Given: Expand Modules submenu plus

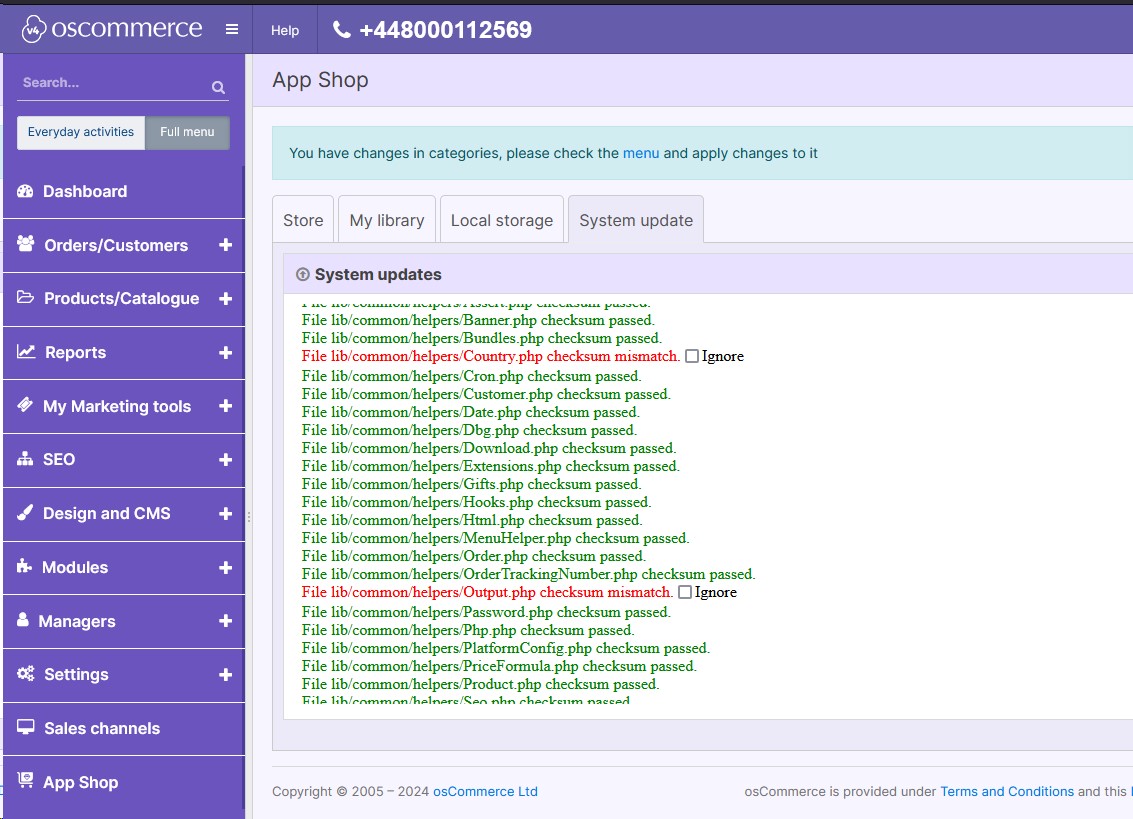Looking at the screenshot, I should coord(225,567).
